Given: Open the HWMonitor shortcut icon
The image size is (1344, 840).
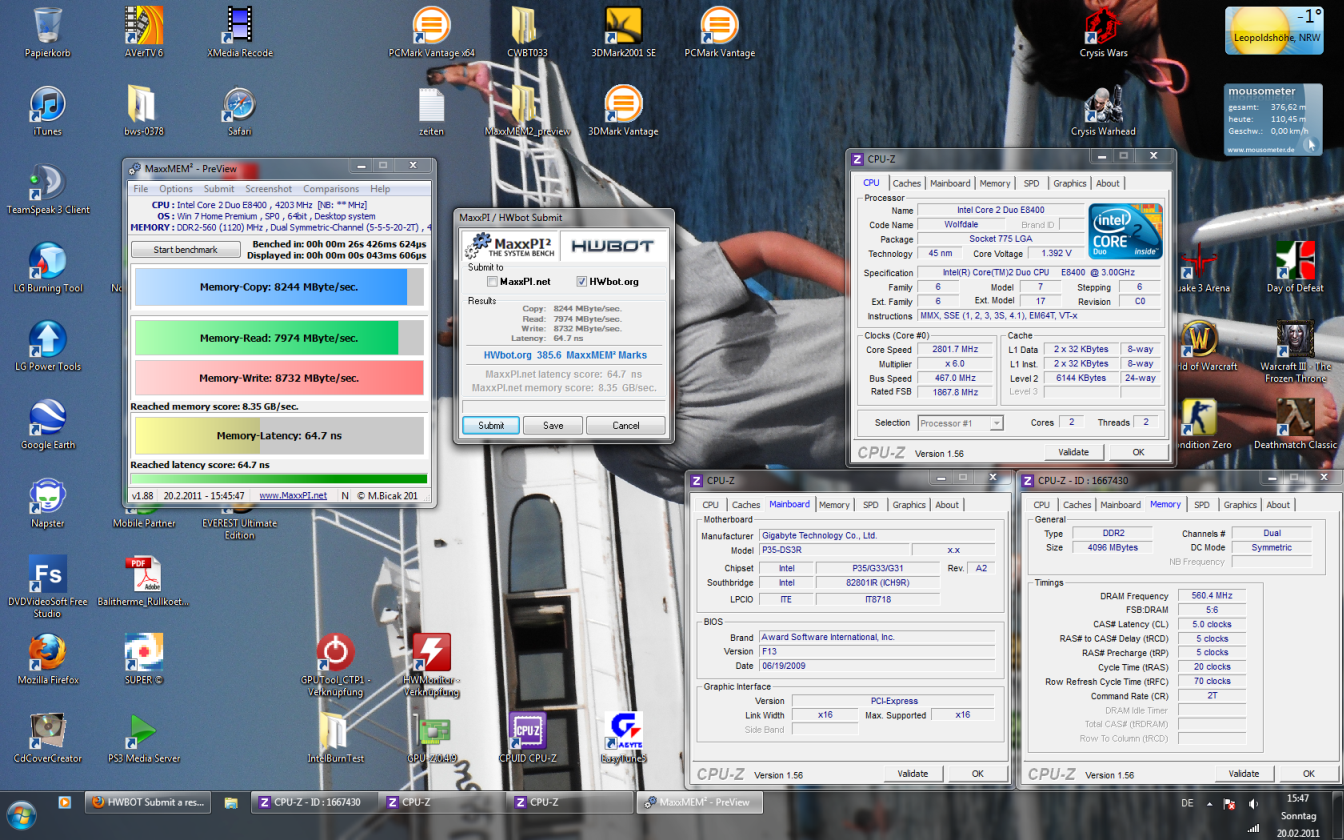Looking at the screenshot, I should pos(432,665).
